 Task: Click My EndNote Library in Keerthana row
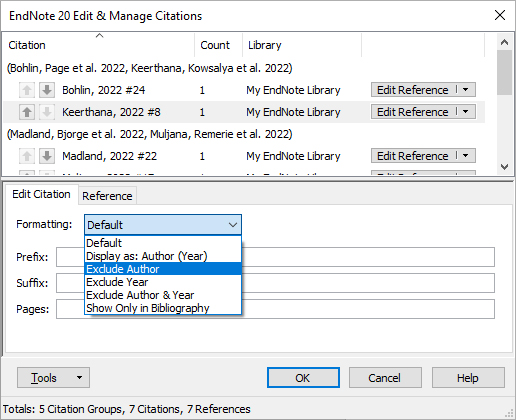tap(293, 112)
